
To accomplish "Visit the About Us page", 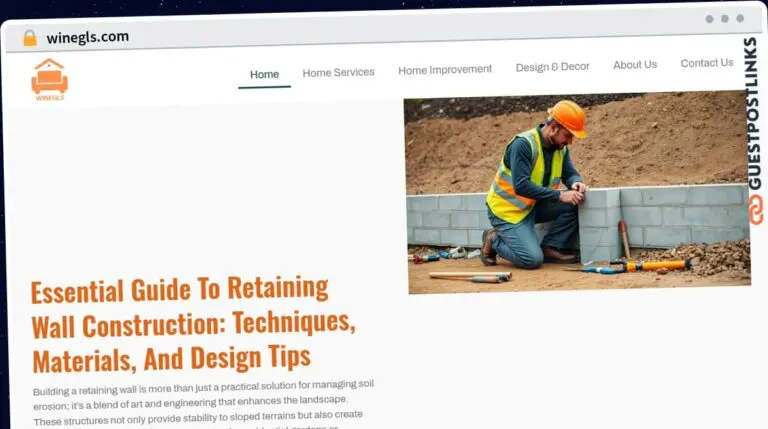I will click(635, 65).
